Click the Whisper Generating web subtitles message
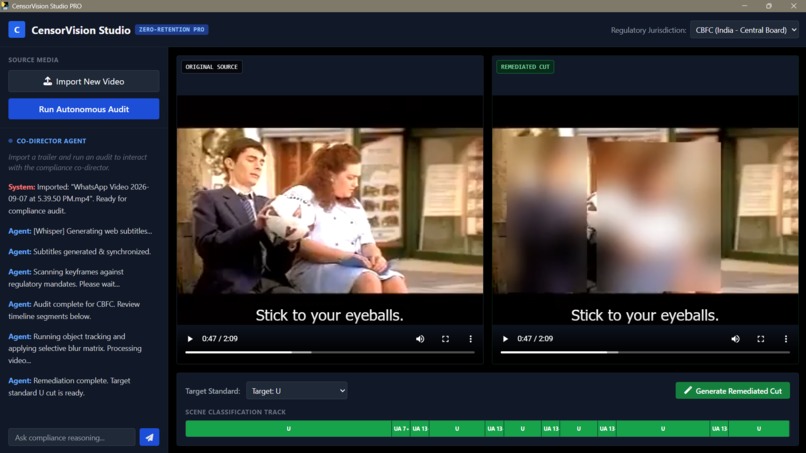The width and height of the screenshot is (806, 453). click(80, 231)
